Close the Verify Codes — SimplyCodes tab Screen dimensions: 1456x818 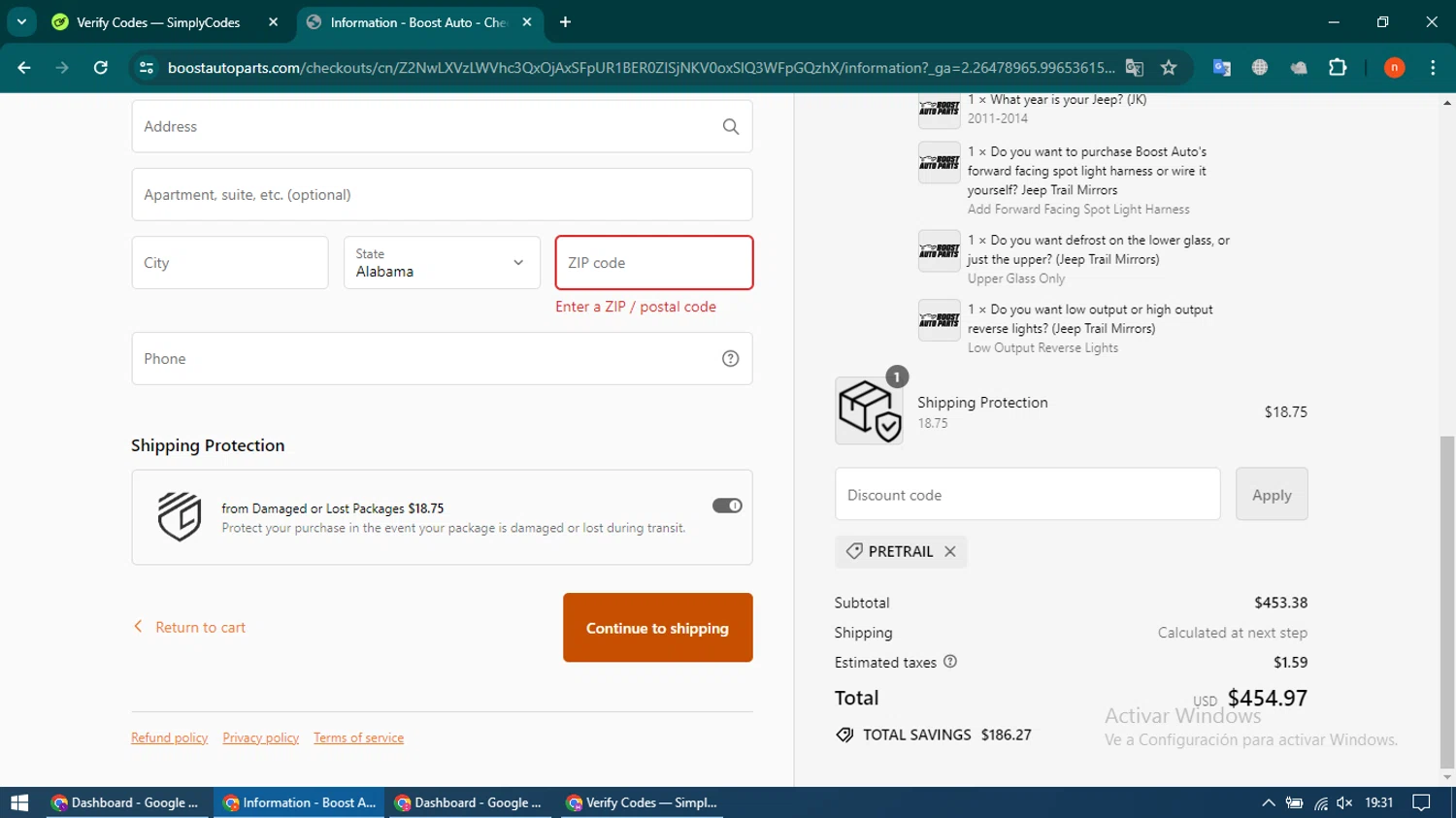[274, 21]
